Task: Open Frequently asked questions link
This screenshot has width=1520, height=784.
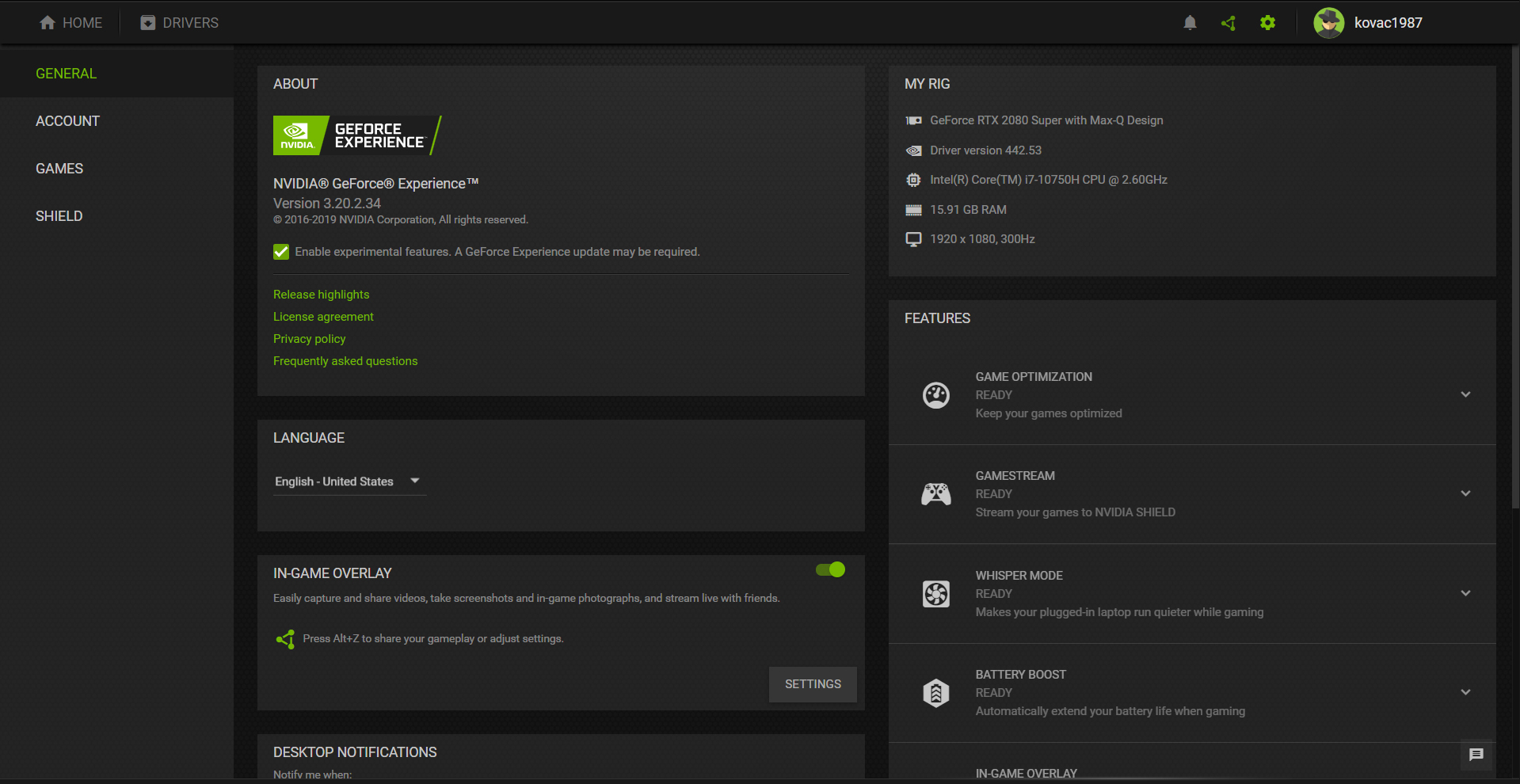Action: tap(345, 361)
